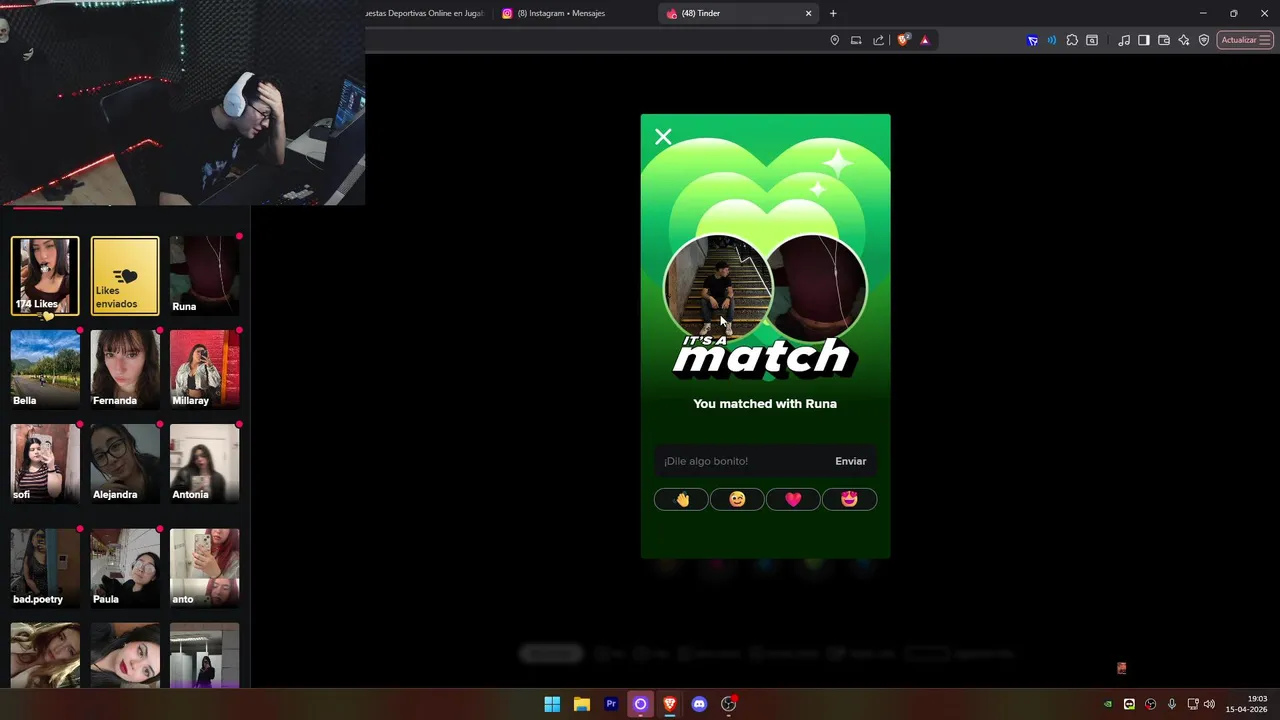Open the clock showing 19:03
This screenshot has height=720, width=1280.
(1247, 704)
